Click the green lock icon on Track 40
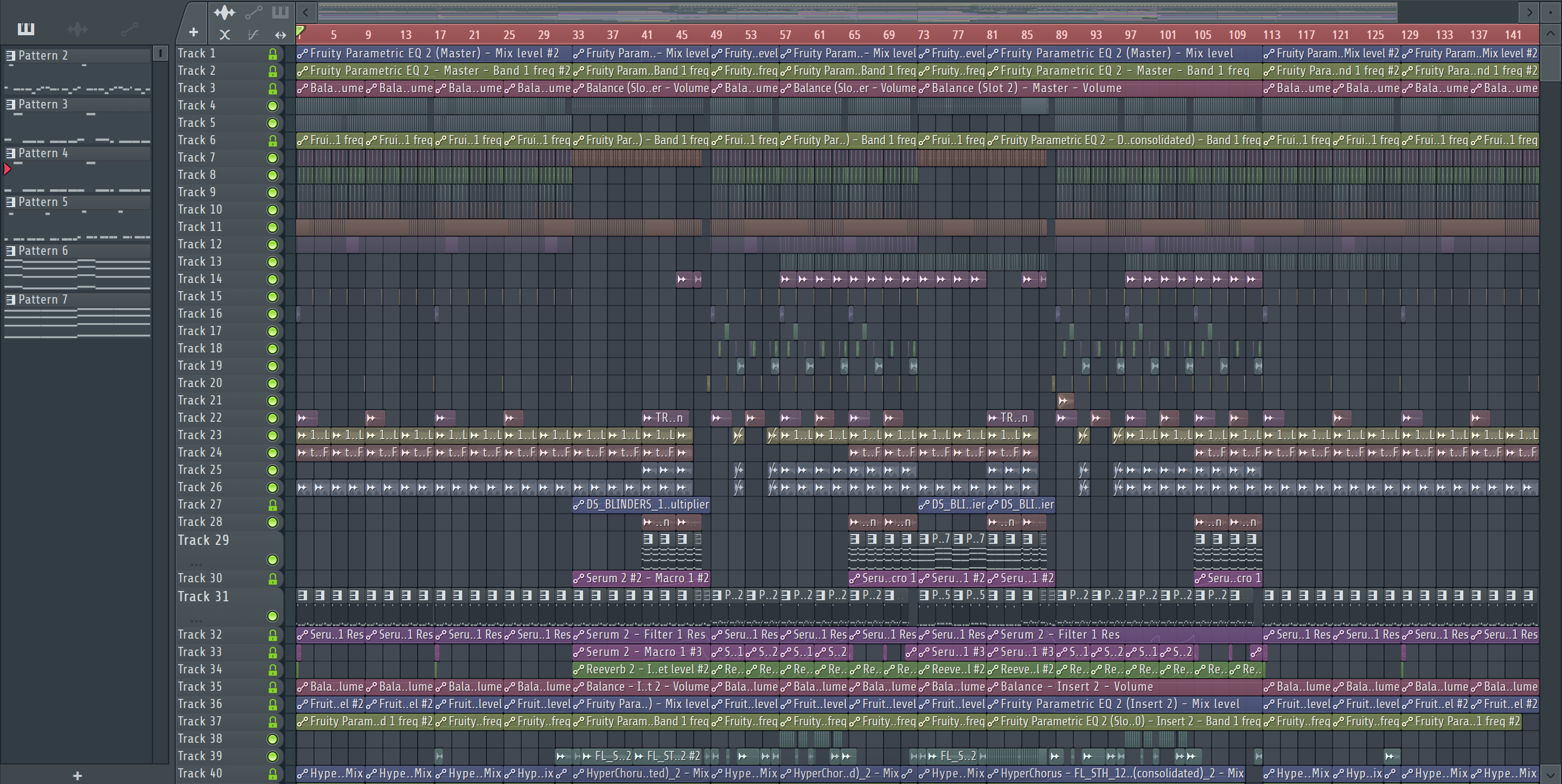1562x784 pixels. click(x=273, y=774)
